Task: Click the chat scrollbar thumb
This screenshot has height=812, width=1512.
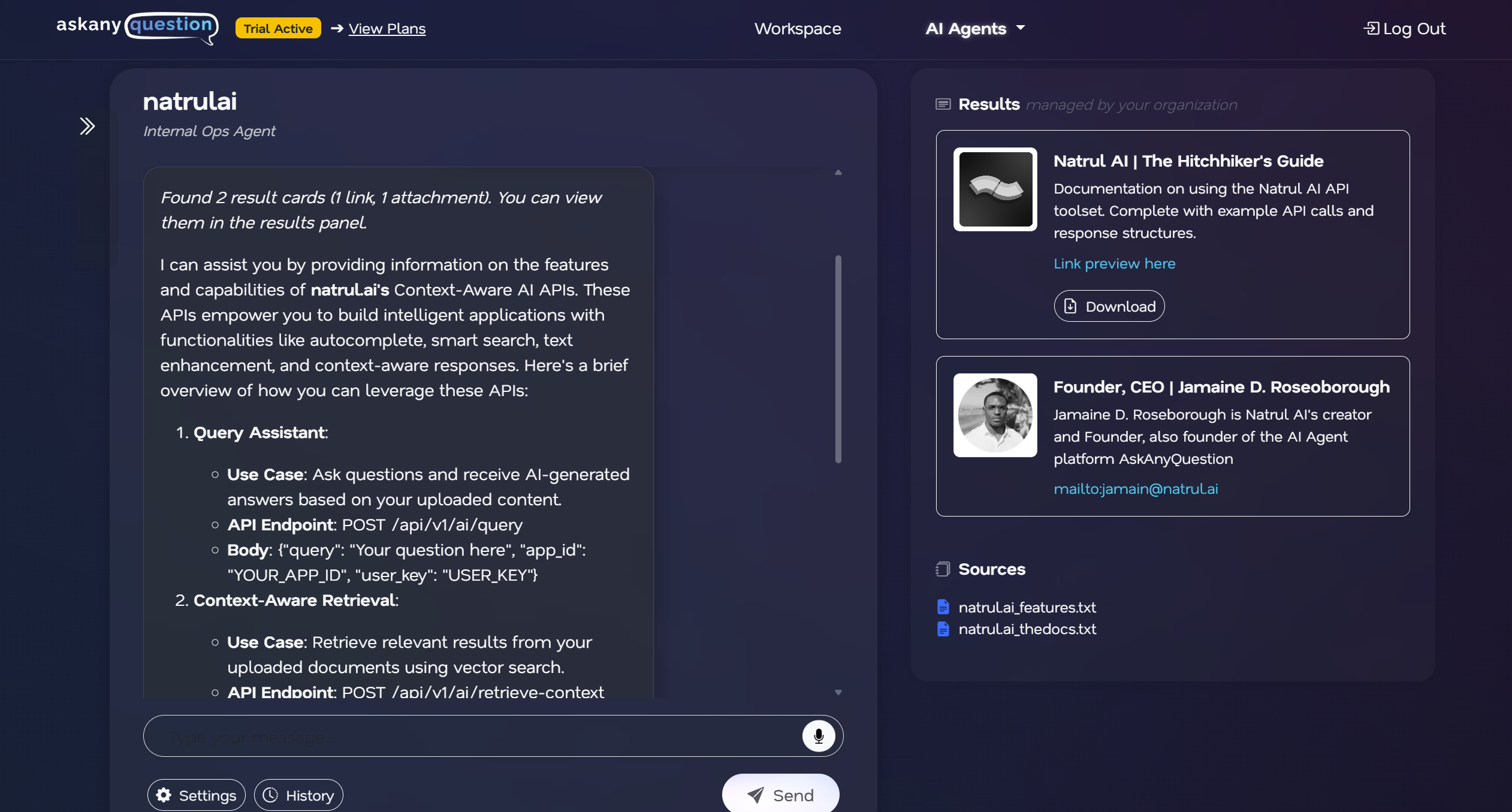Action: 838,360
